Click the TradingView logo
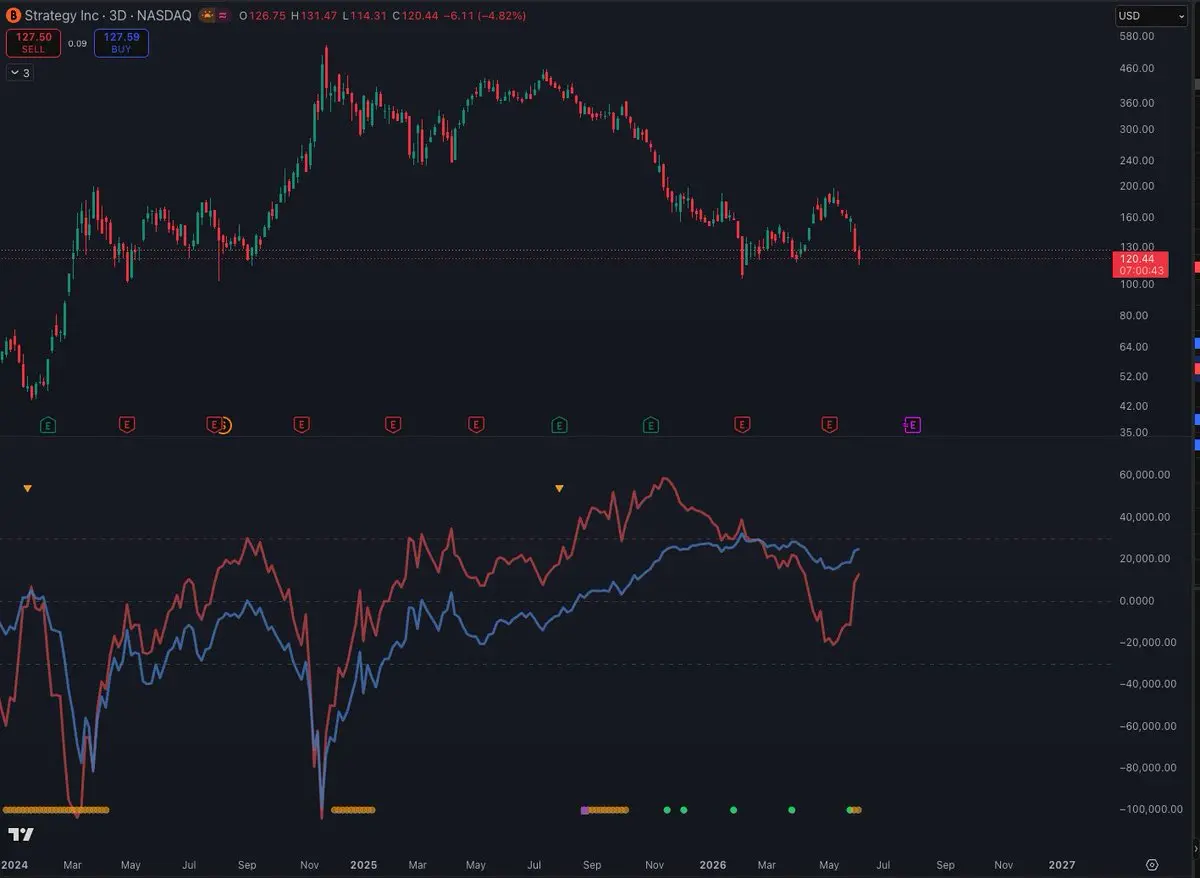Viewport: 1200px width, 878px height. [x=21, y=834]
